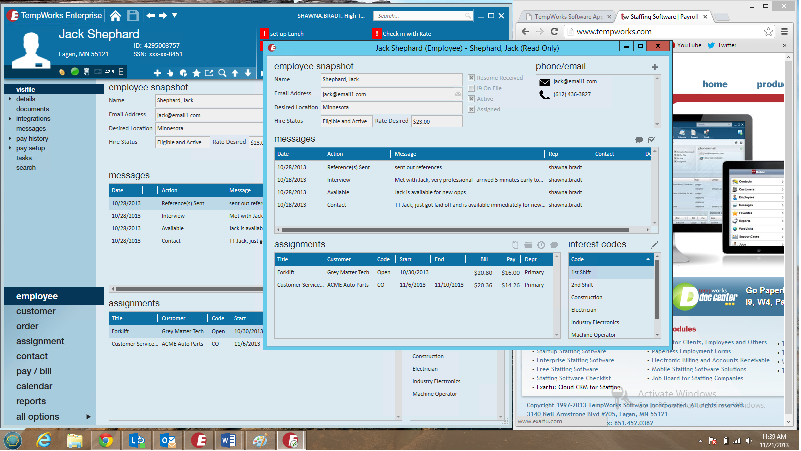Select the order navigation section
Image resolution: width=801 pixels, height=451 pixels.
pyautogui.click(x=27, y=326)
